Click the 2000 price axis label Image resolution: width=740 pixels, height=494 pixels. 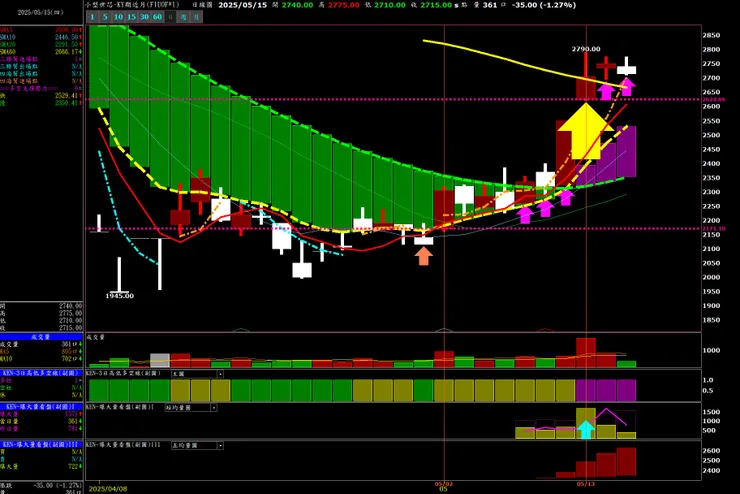712,277
